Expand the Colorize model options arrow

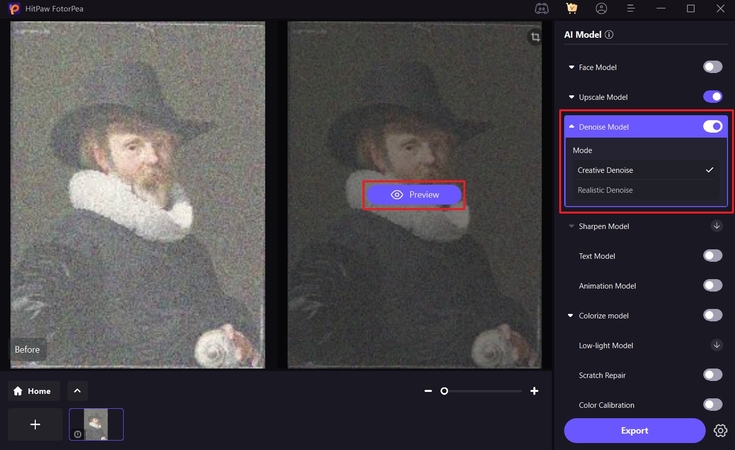(570, 315)
